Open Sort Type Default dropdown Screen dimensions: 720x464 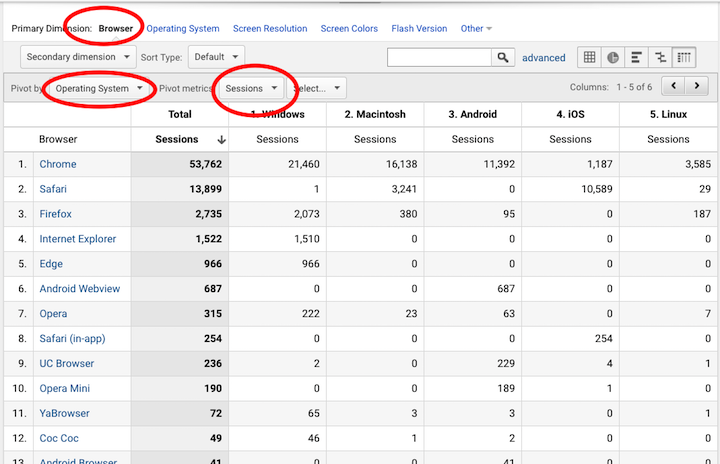tap(216, 57)
